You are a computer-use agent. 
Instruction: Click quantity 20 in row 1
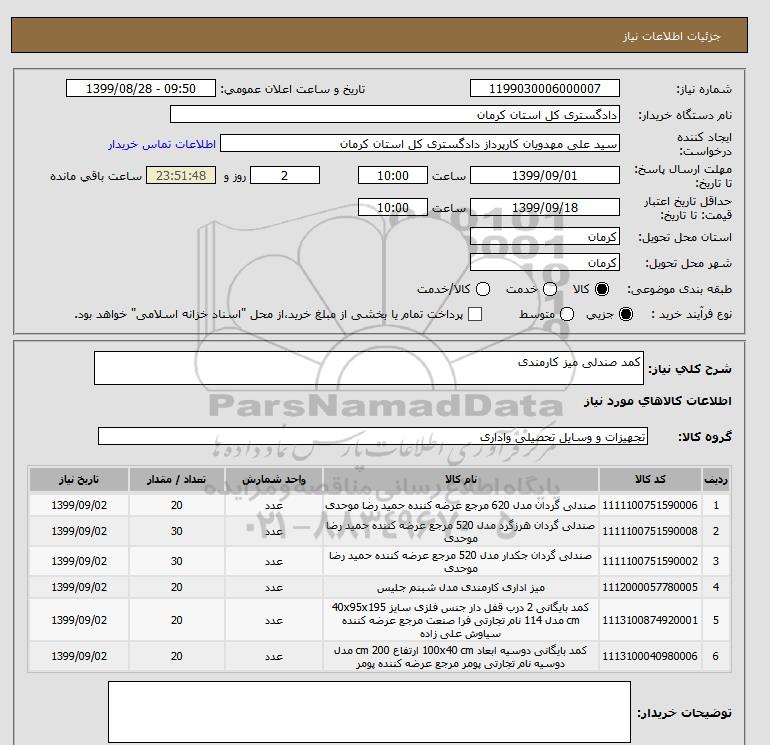[x=177, y=505]
